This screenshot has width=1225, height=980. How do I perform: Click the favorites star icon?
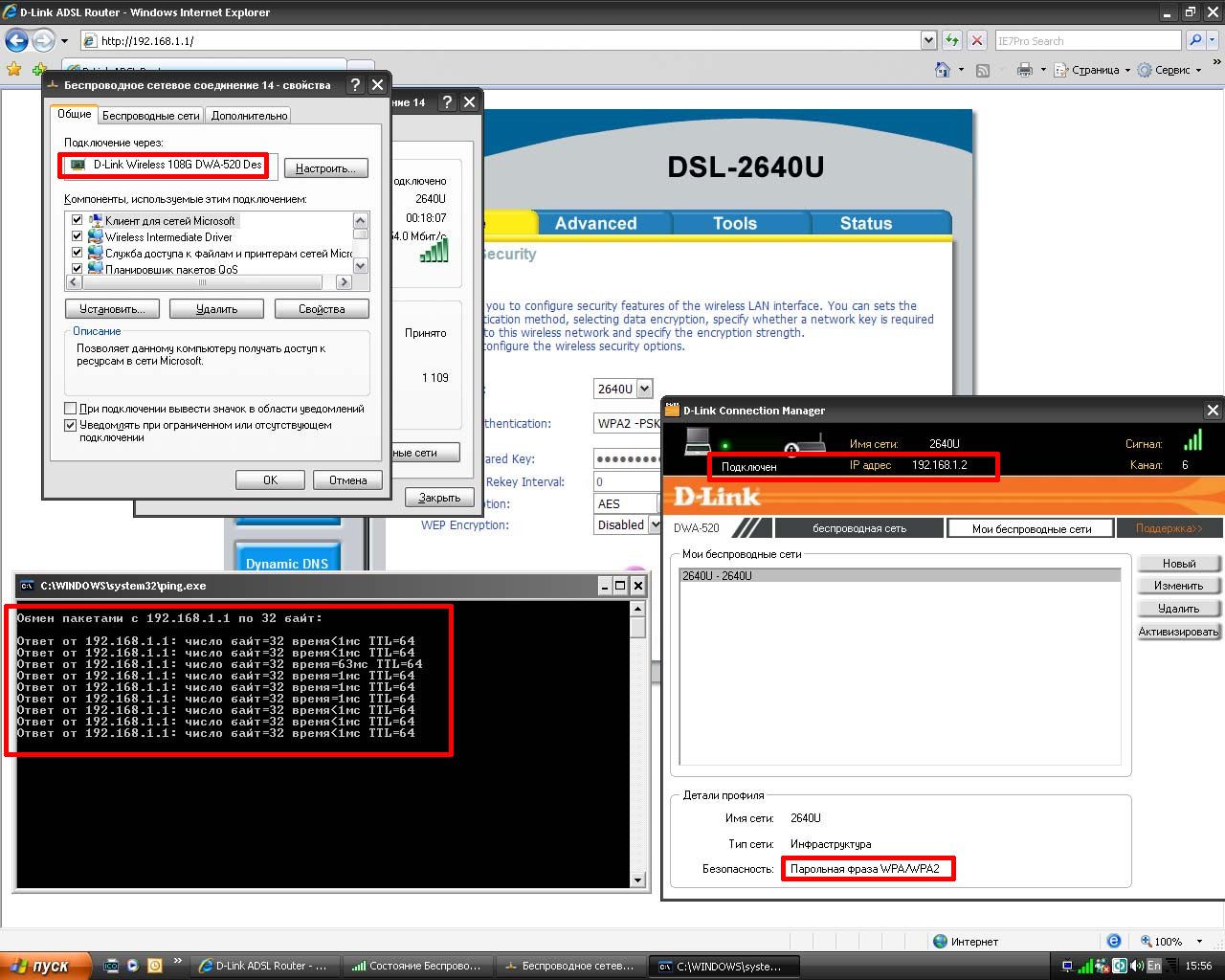[x=13, y=70]
